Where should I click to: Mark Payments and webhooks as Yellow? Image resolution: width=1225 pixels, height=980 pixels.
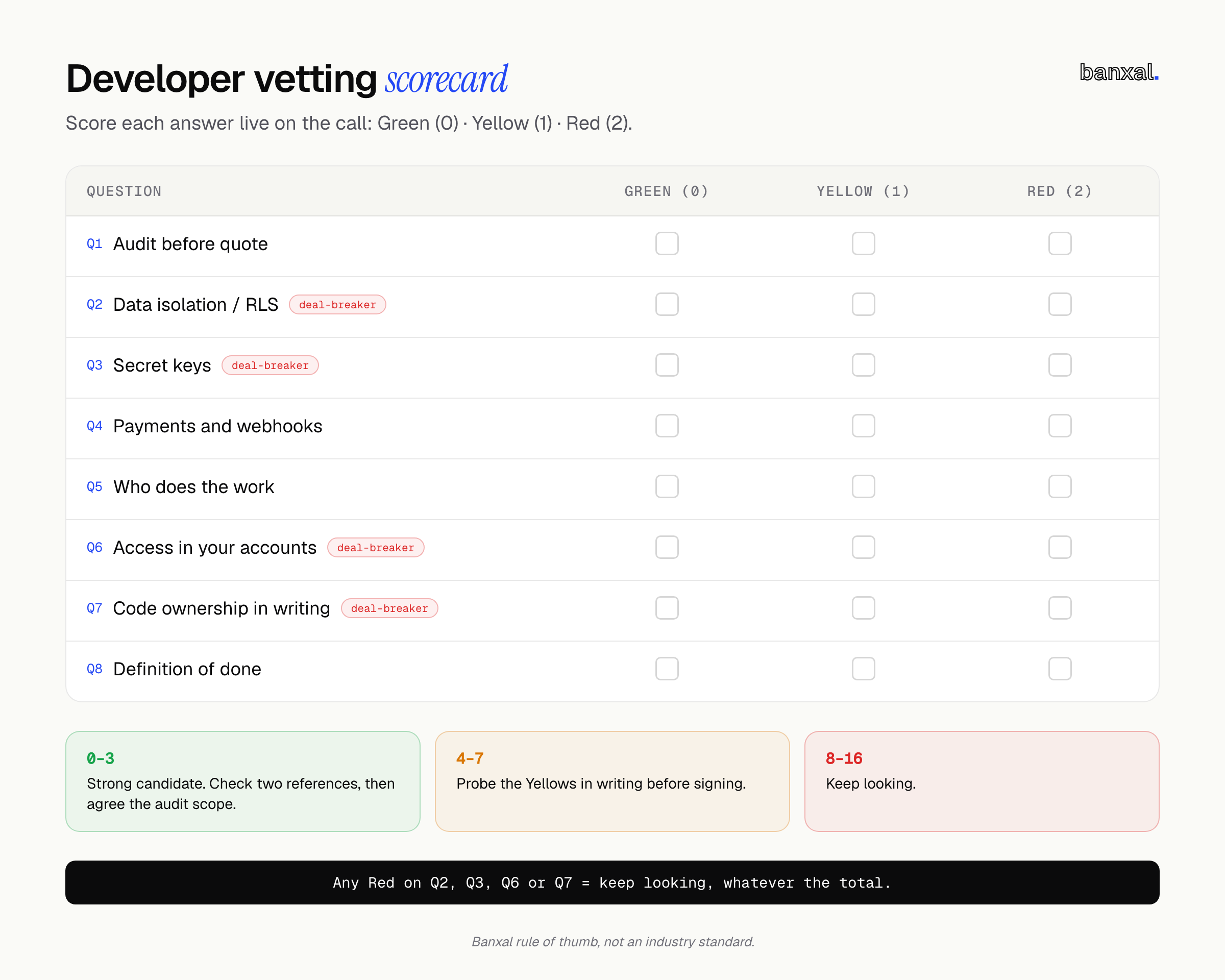point(863,426)
